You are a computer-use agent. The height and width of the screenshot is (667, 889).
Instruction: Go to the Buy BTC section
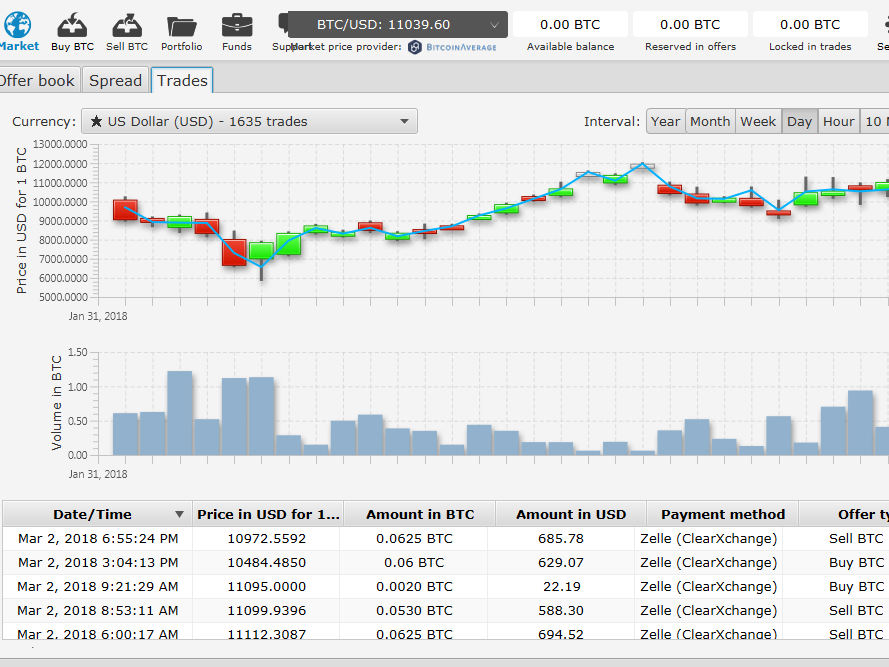pos(73,32)
